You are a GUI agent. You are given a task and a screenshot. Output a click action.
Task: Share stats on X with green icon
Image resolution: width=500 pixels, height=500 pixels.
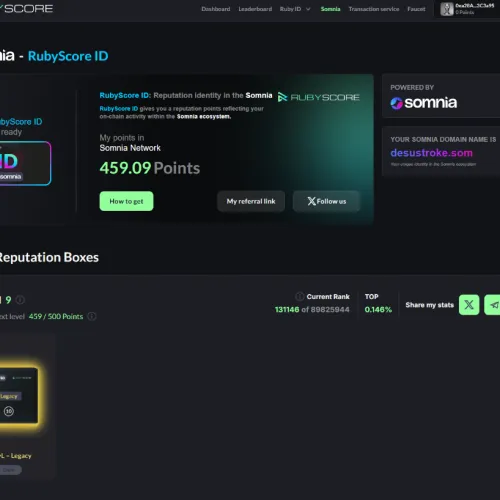[x=469, y=305]
